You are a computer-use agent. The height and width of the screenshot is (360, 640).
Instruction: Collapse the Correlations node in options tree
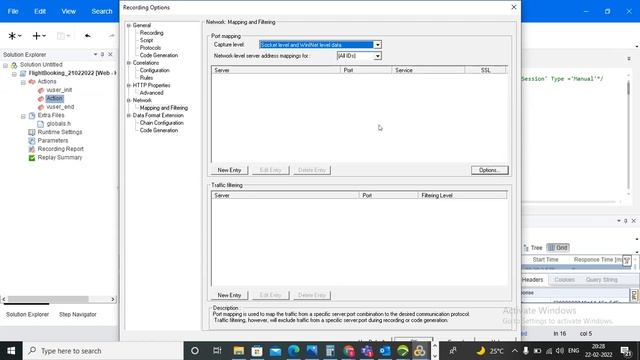coord(129,63)
